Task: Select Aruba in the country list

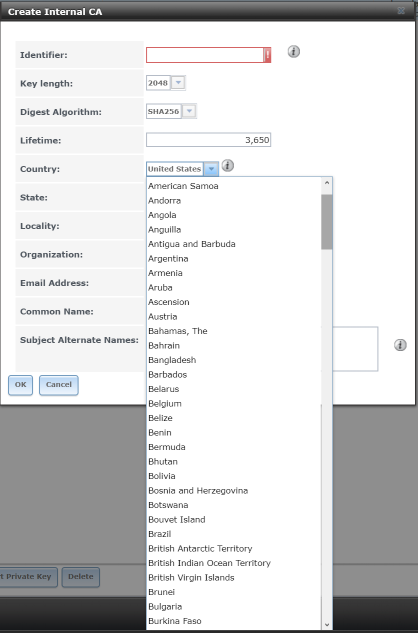Action: click(234, 288)
